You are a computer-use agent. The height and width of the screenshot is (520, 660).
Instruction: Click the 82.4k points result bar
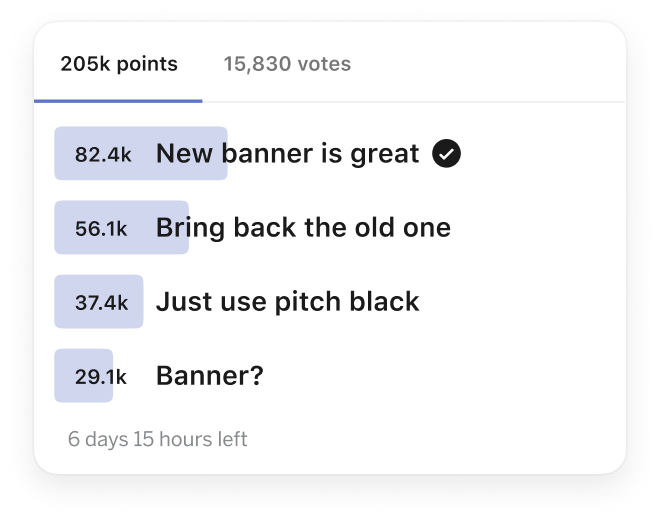(x=141, y=154)
